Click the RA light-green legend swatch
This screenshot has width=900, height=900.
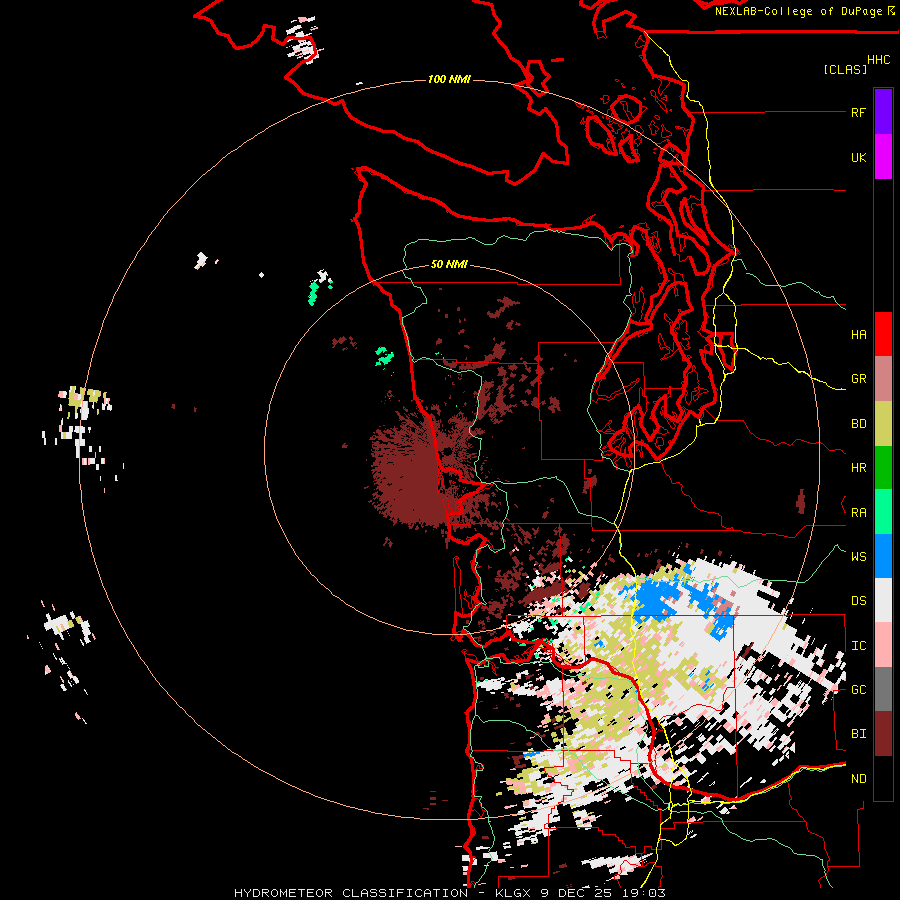883,512
